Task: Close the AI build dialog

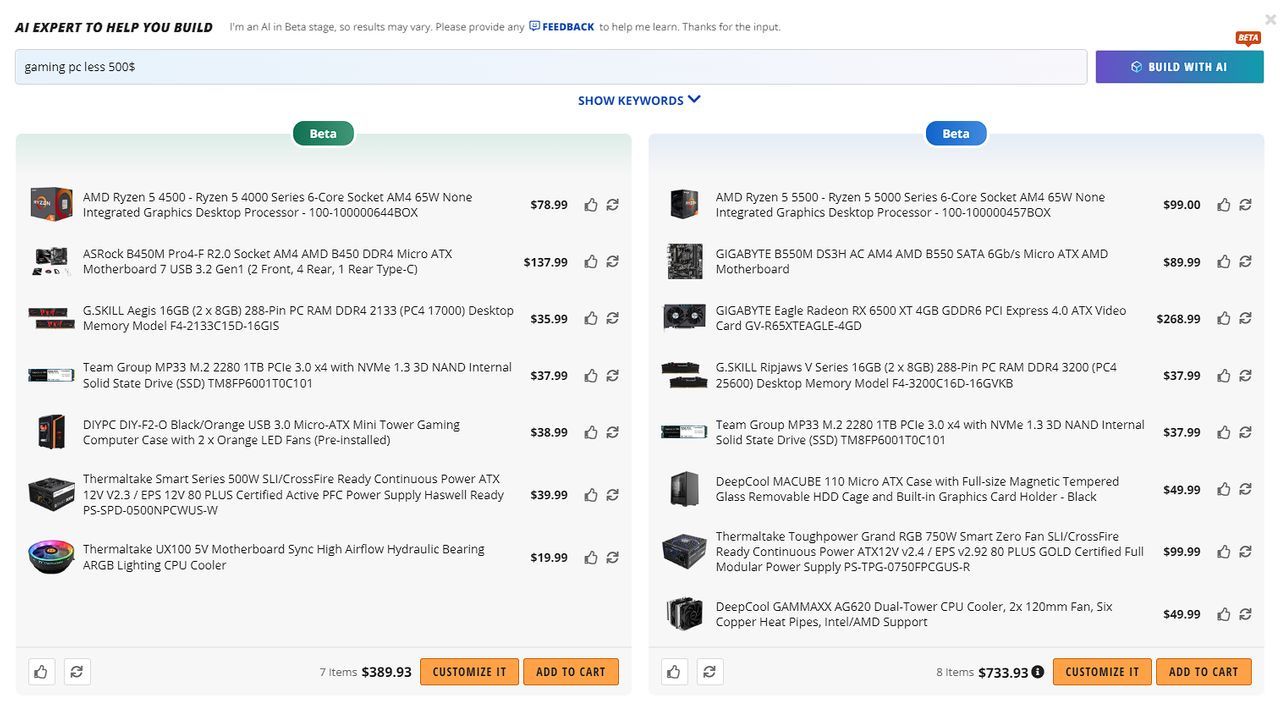Action: pos(1271,19)
